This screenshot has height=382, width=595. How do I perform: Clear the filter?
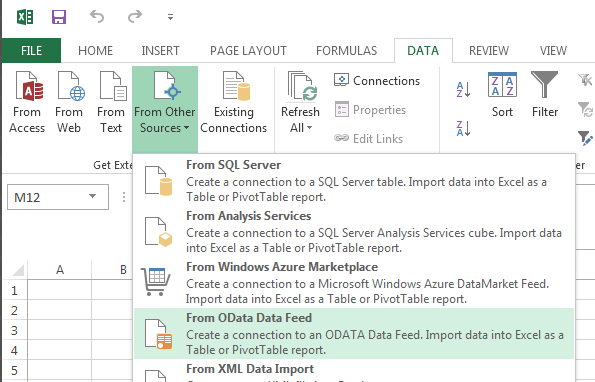[585, 80]
